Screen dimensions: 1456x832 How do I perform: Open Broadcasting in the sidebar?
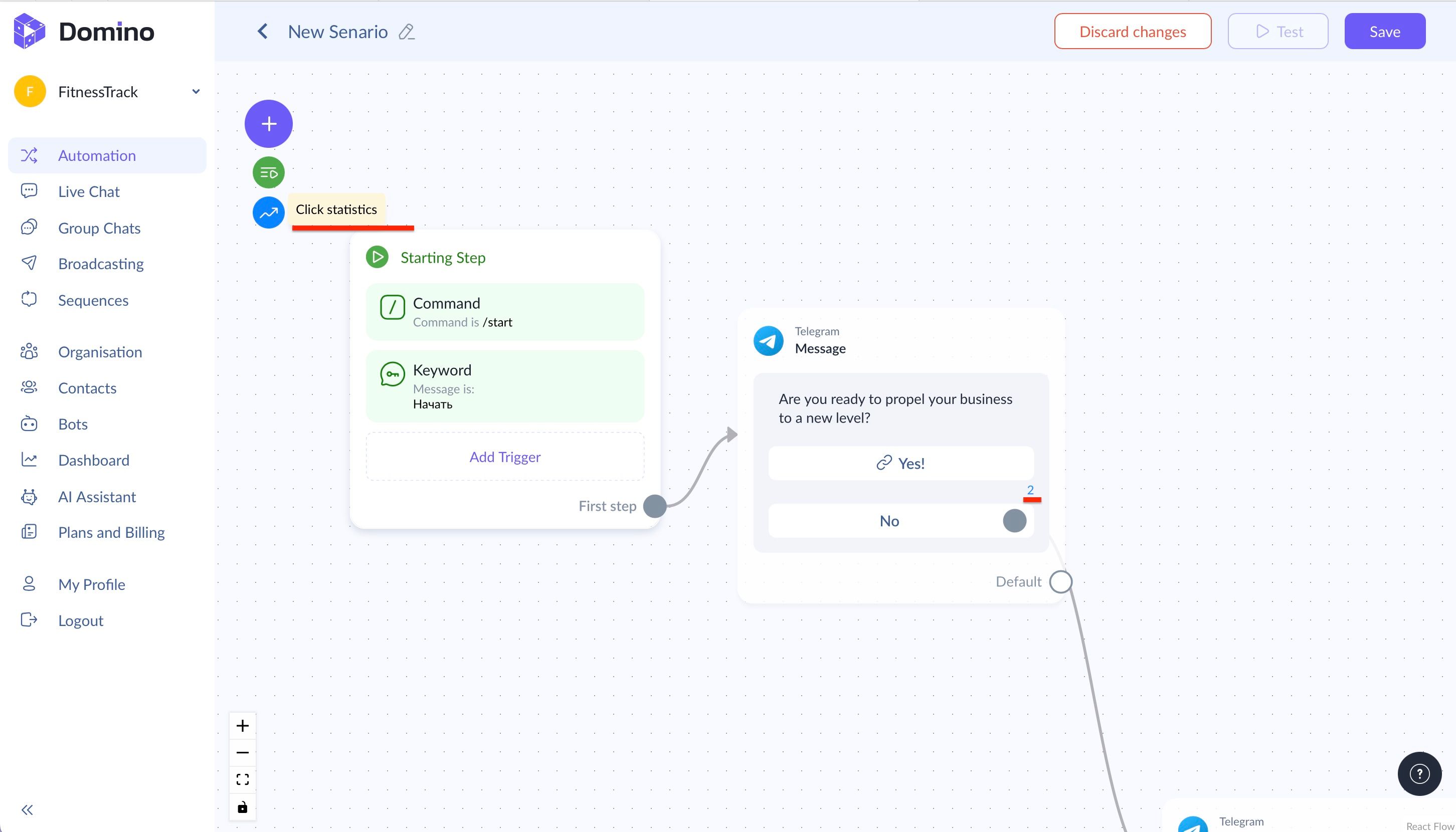tap(101, 264)
